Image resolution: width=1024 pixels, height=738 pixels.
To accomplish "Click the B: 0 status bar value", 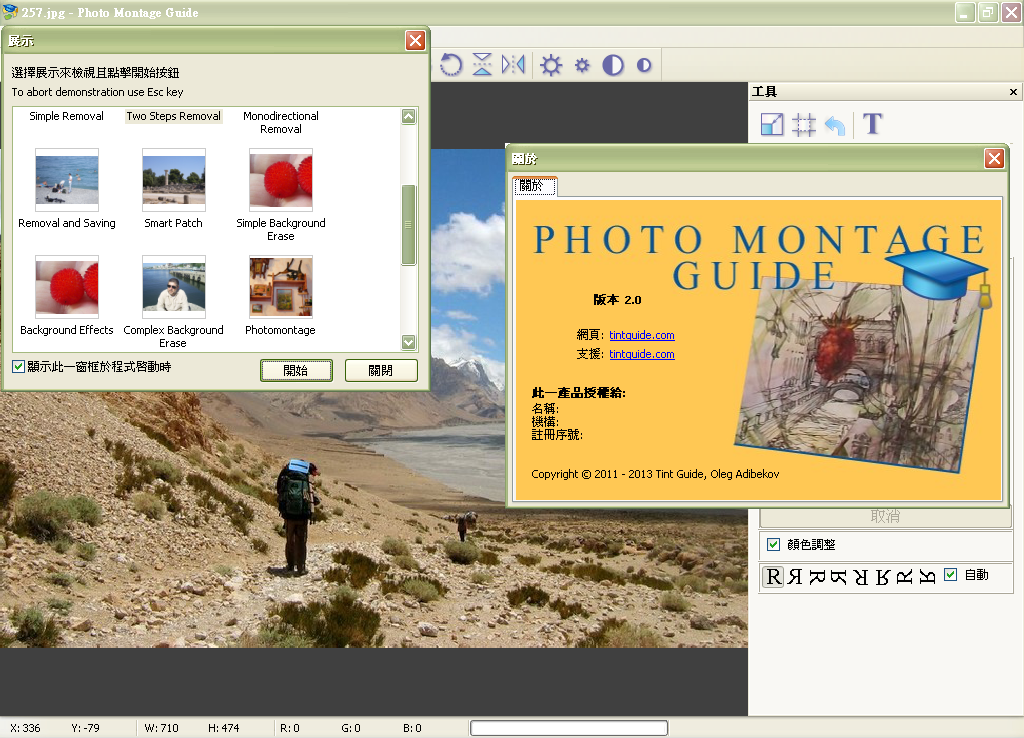I will [412, 728].
